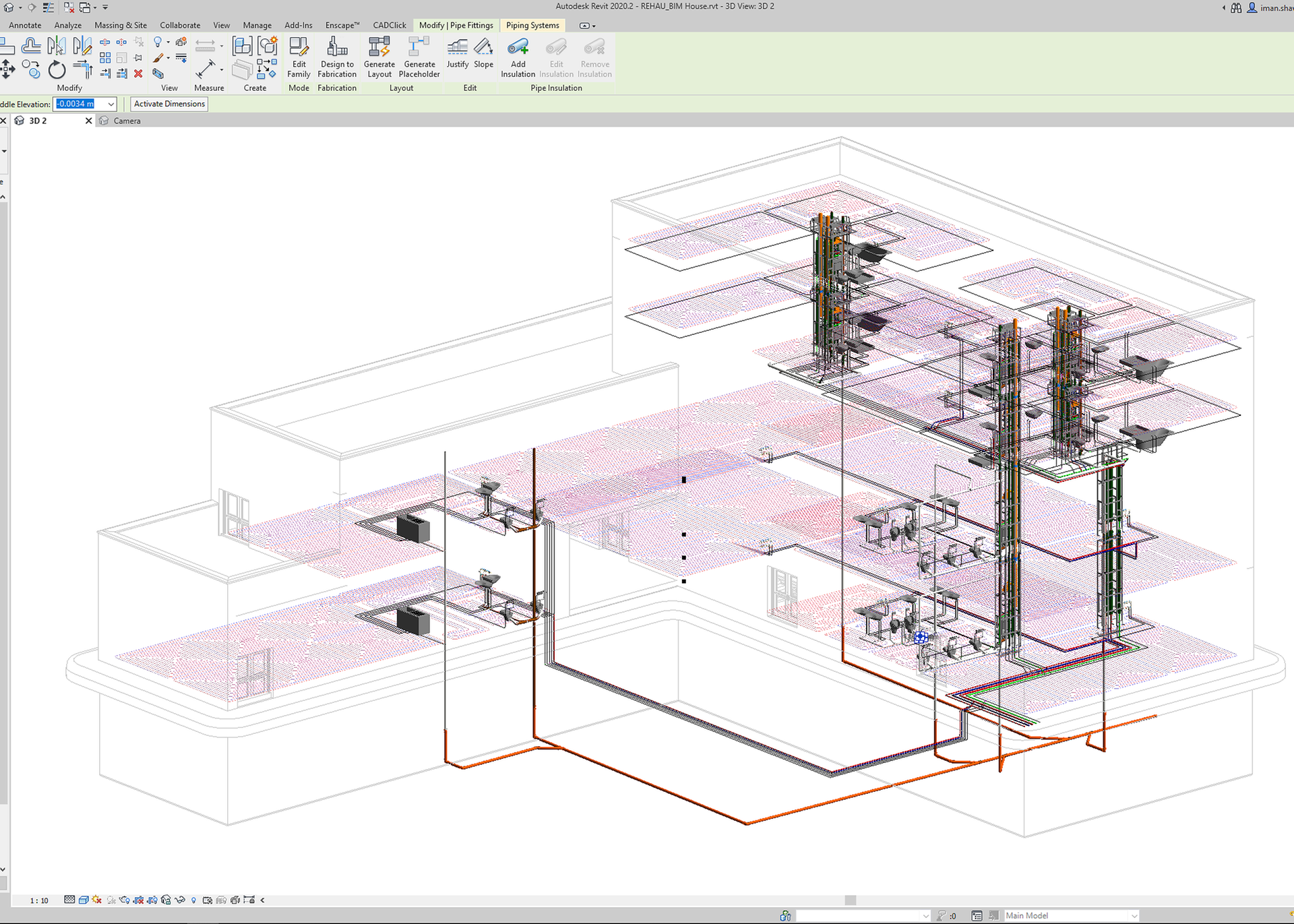Open the Collaborate menu tab
The image size is (1294, 924).
(179, 25)
